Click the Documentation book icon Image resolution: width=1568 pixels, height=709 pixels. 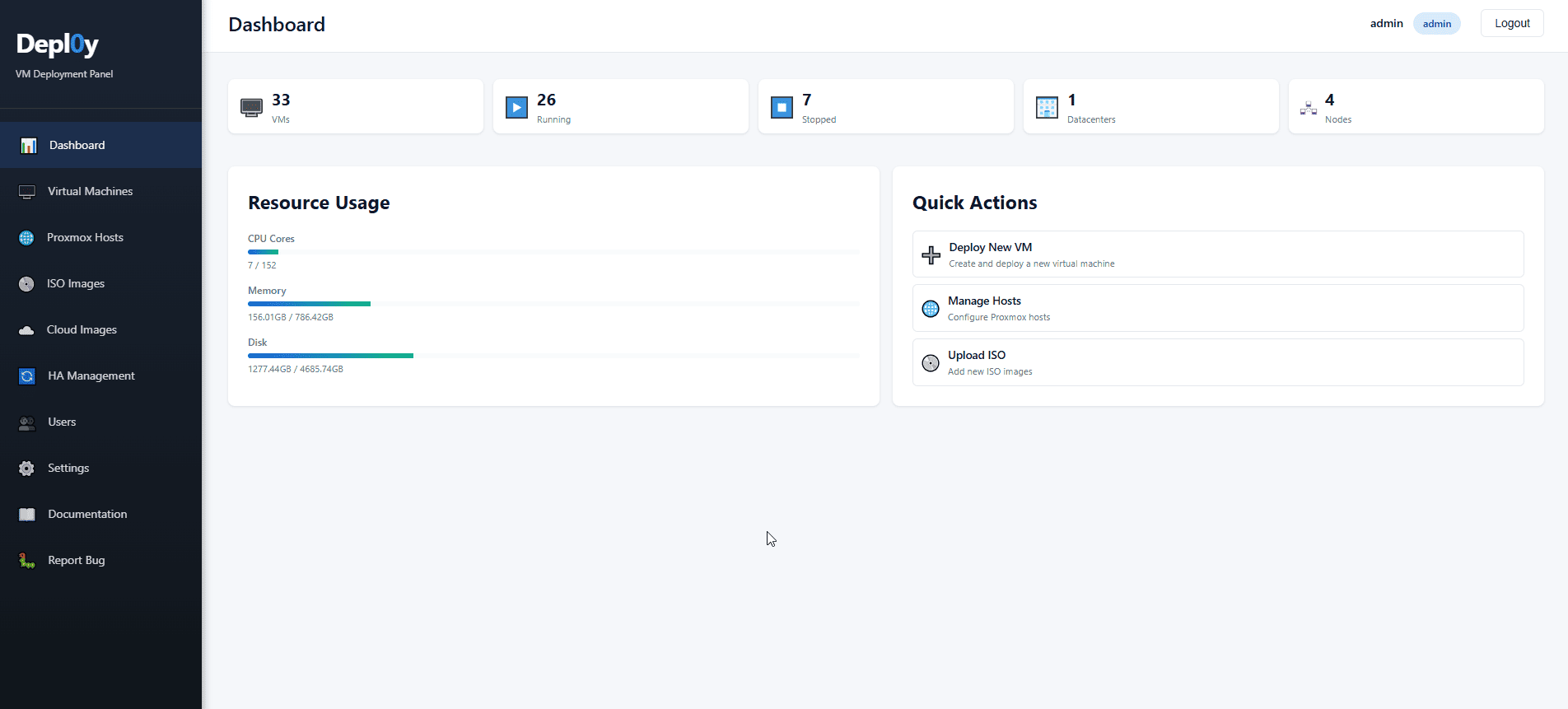coord(27,515)
